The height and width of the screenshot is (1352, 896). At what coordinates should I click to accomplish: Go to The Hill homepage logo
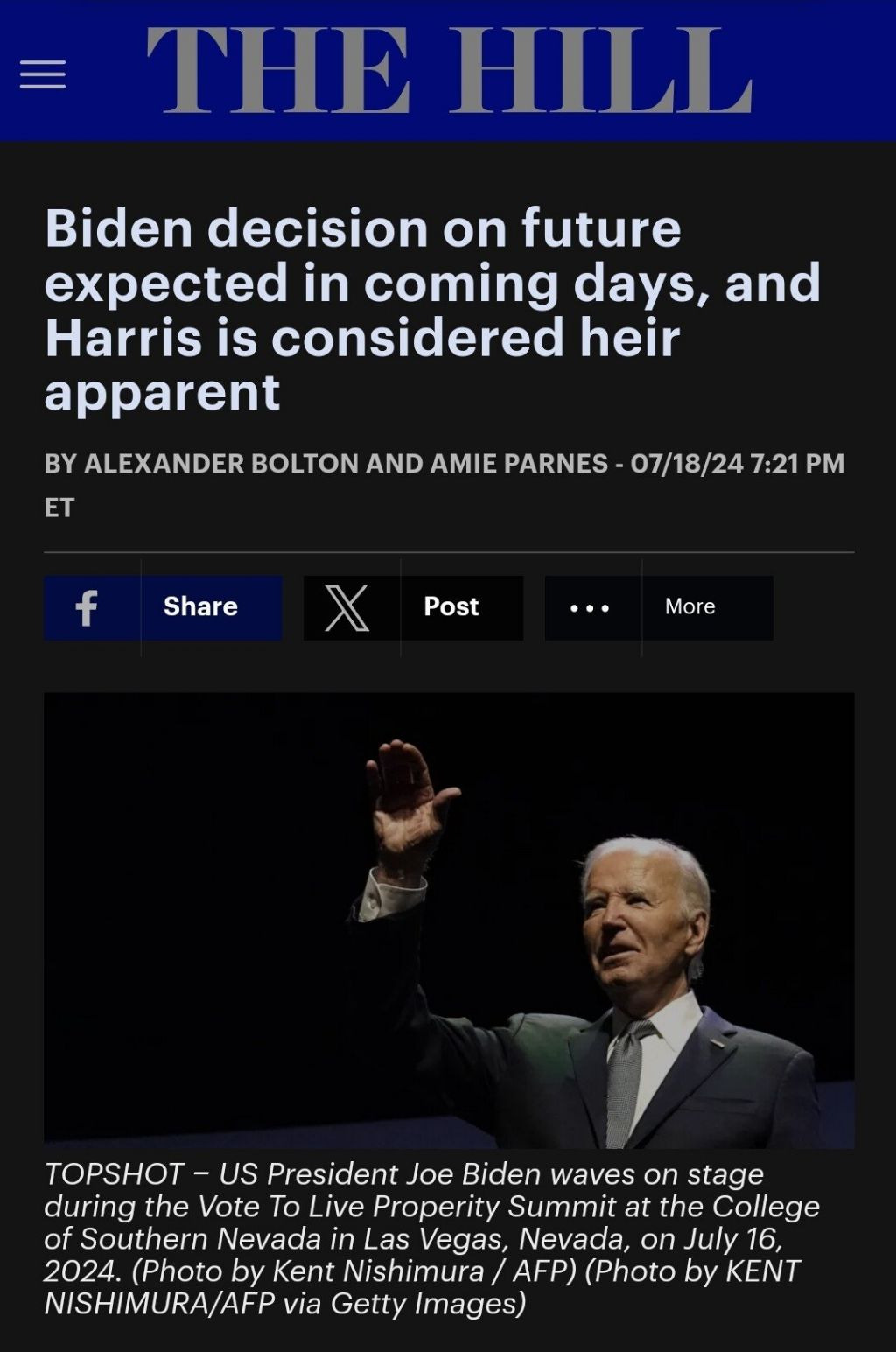(449, 70)
